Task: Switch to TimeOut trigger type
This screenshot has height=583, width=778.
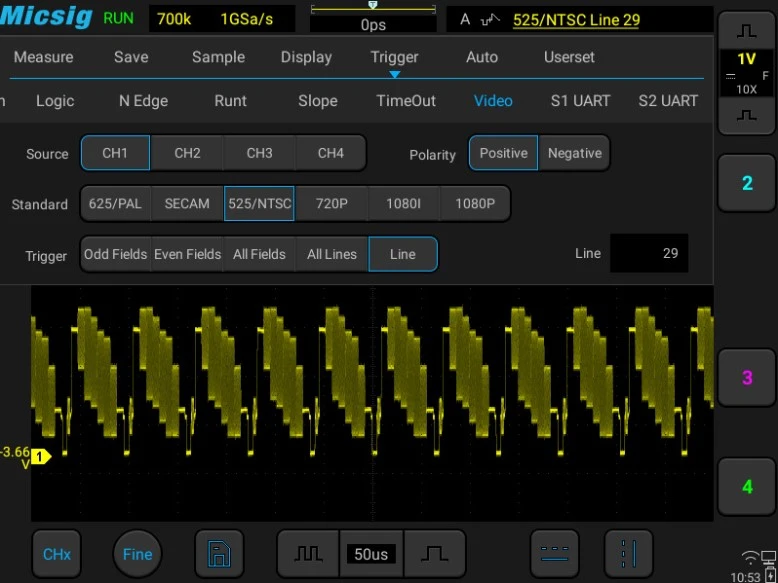Action: click(406, 101)
